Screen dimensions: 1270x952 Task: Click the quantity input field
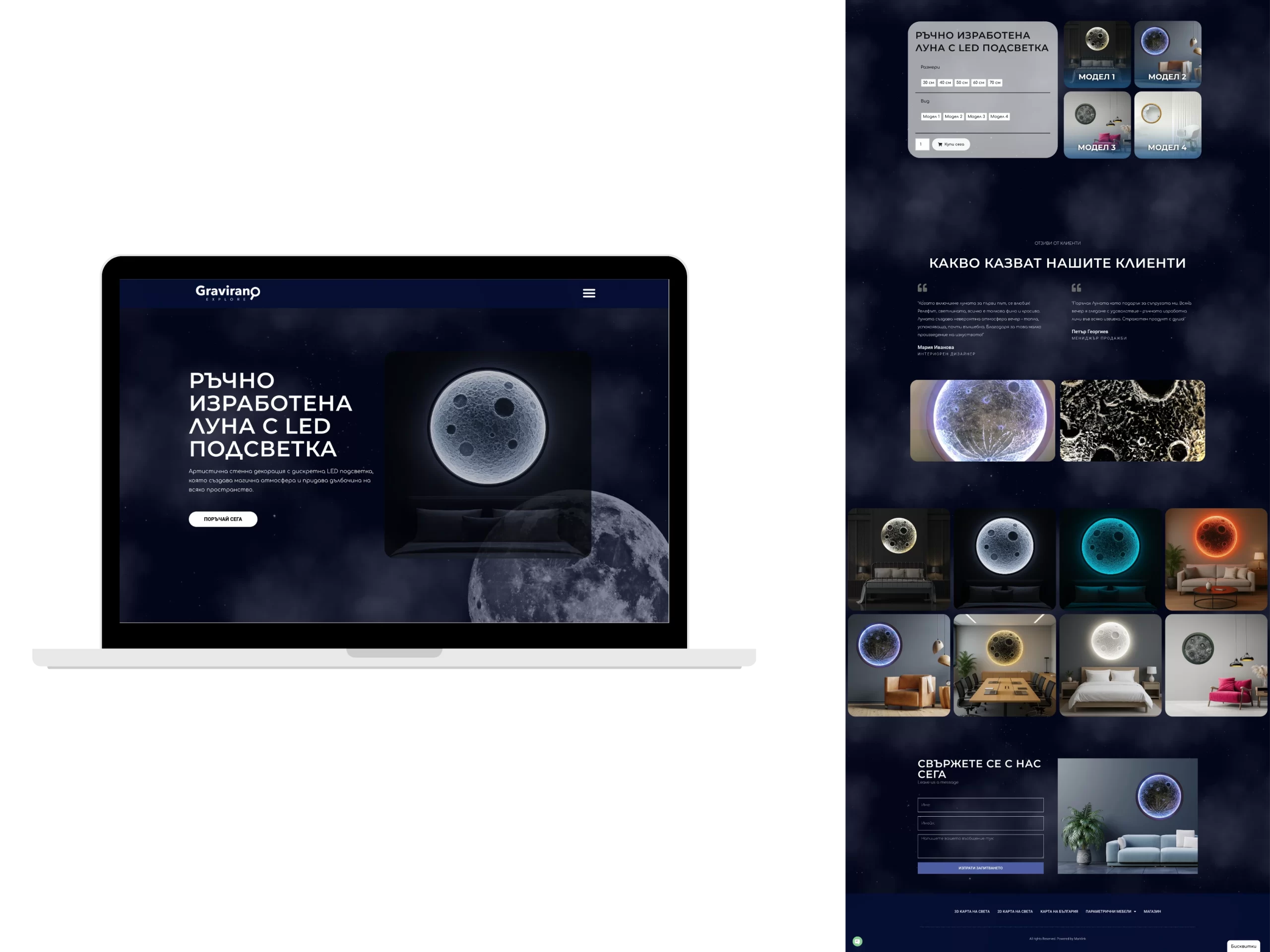(x=922, y=145)
